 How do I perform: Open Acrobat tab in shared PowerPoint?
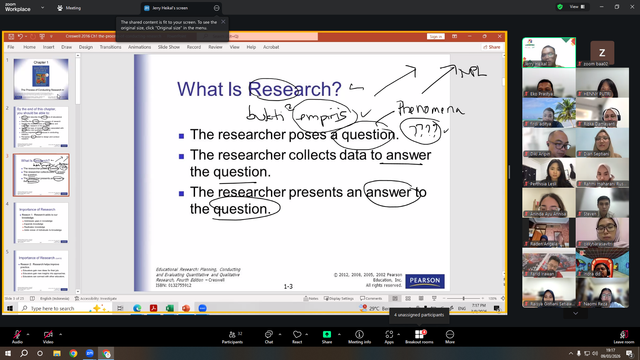(271, 47)
